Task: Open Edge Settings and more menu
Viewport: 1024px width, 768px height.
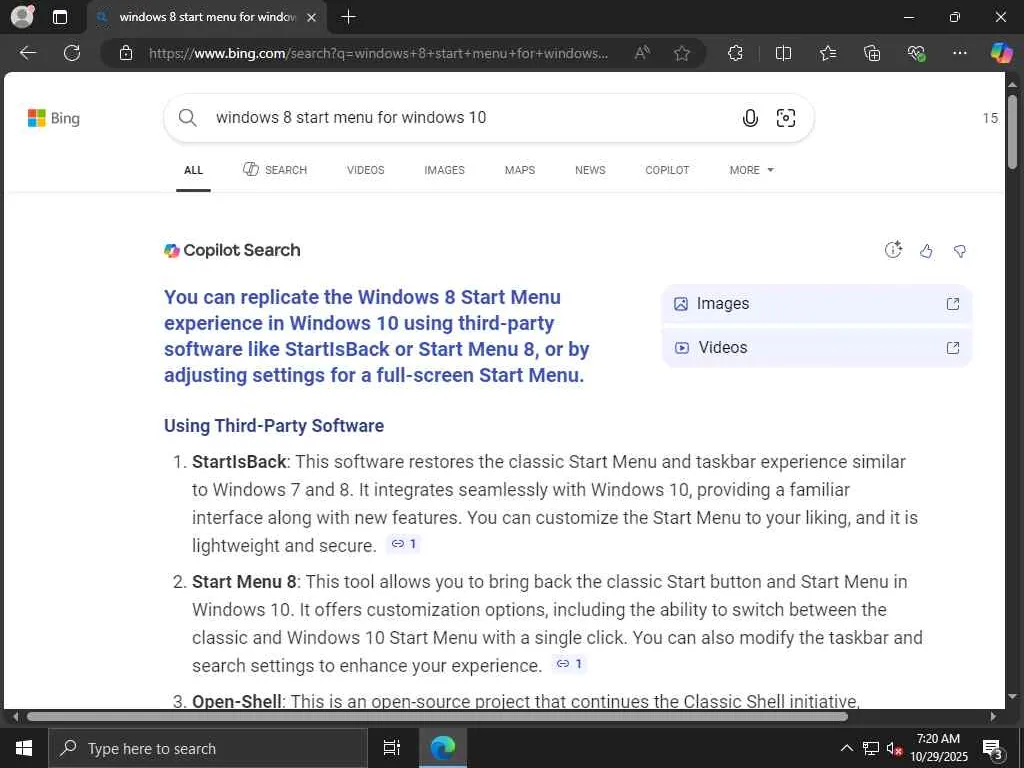Action: [959, 53]
